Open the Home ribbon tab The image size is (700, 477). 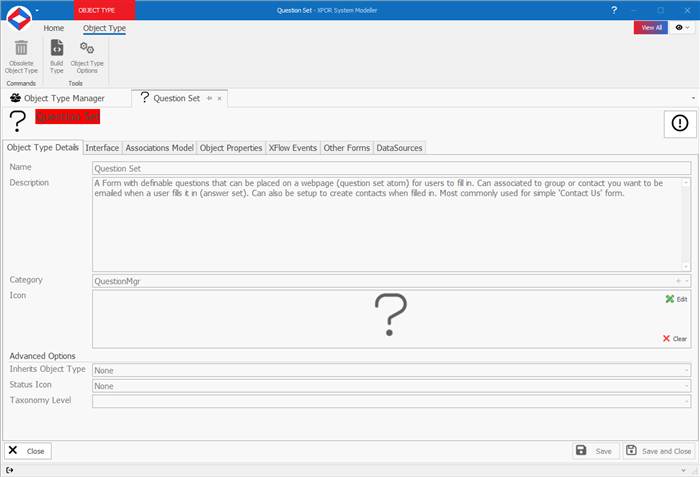tap(54, 28)
